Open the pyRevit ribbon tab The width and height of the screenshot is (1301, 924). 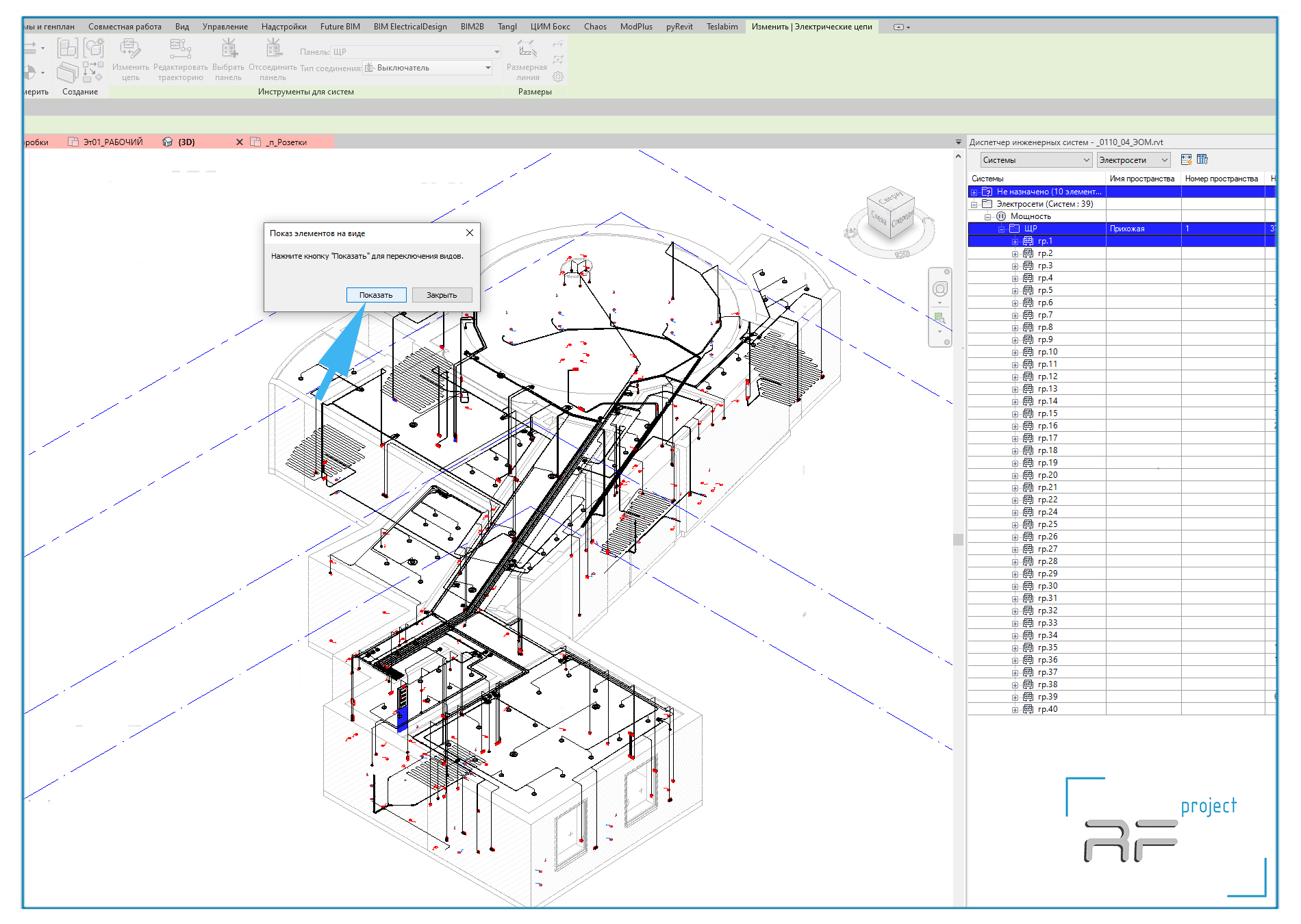click(x=679, y=27)
